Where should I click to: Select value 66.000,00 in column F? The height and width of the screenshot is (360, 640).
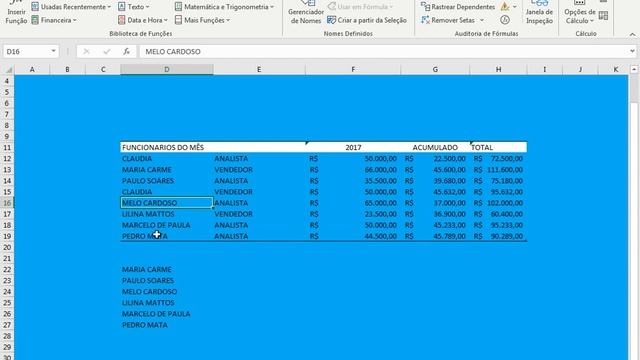(353, 170)
